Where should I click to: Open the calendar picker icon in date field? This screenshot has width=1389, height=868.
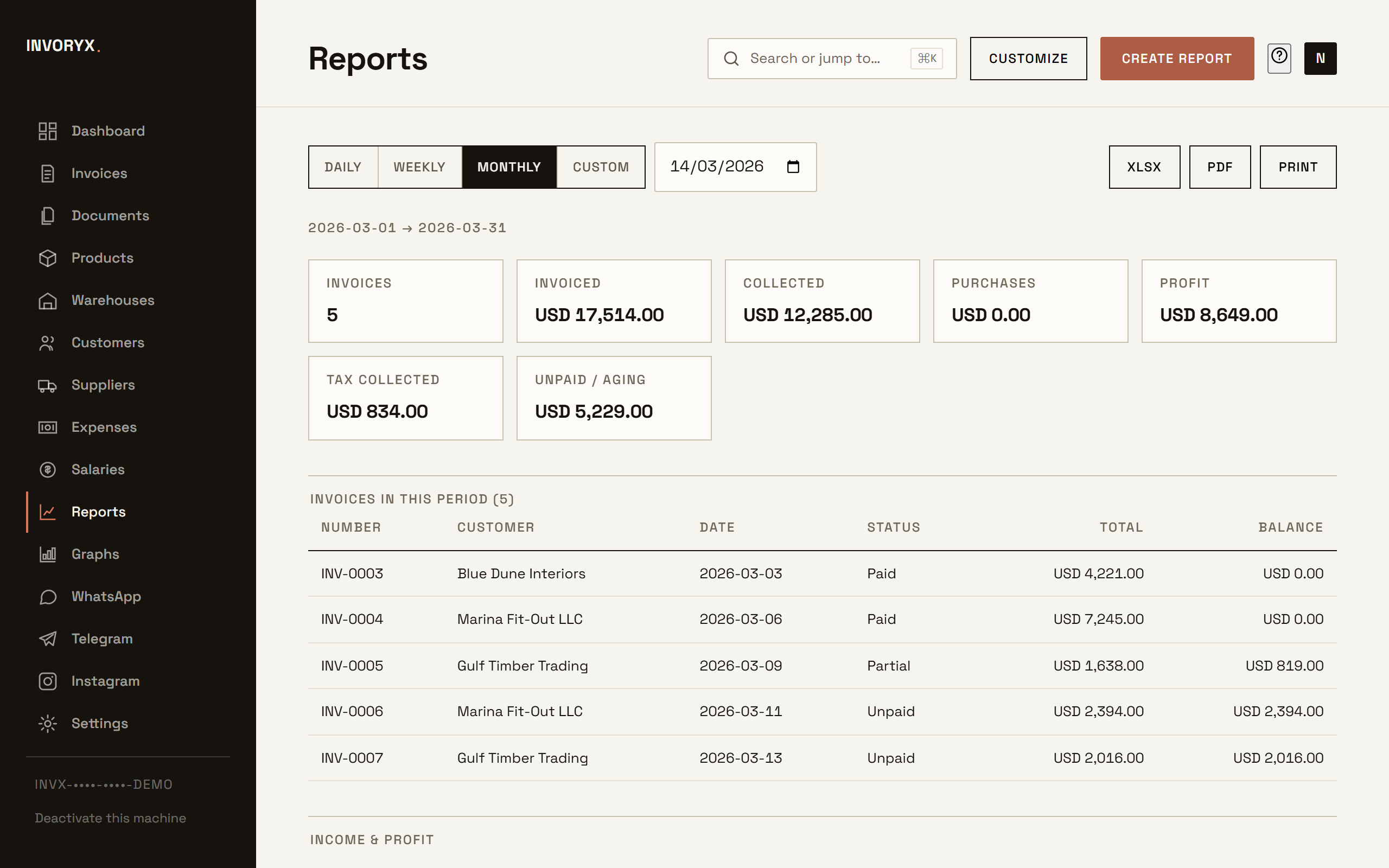tap(793, 167)
